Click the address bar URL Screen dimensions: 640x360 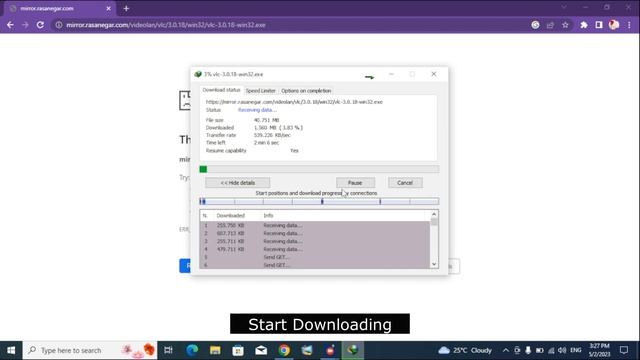[x=166, y=25]
